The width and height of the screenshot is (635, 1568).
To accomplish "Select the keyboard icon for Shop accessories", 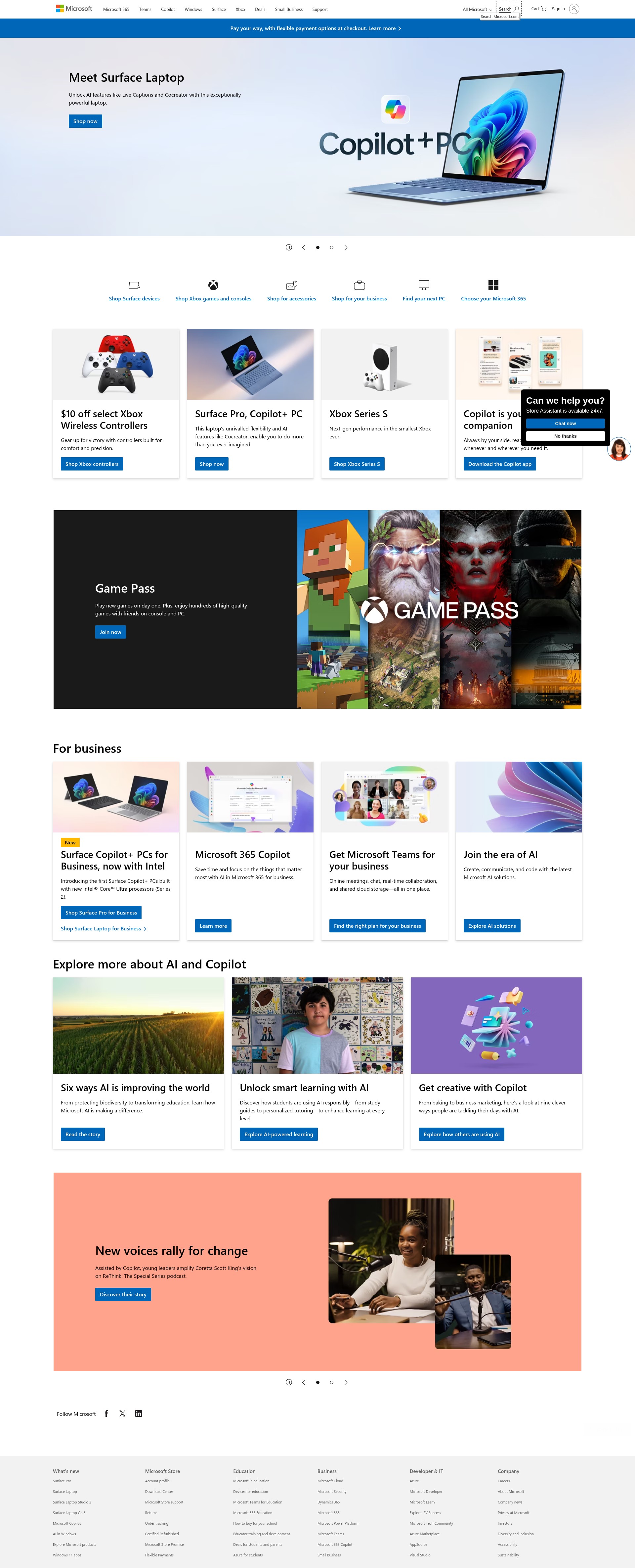I will [x=291, y=285].
